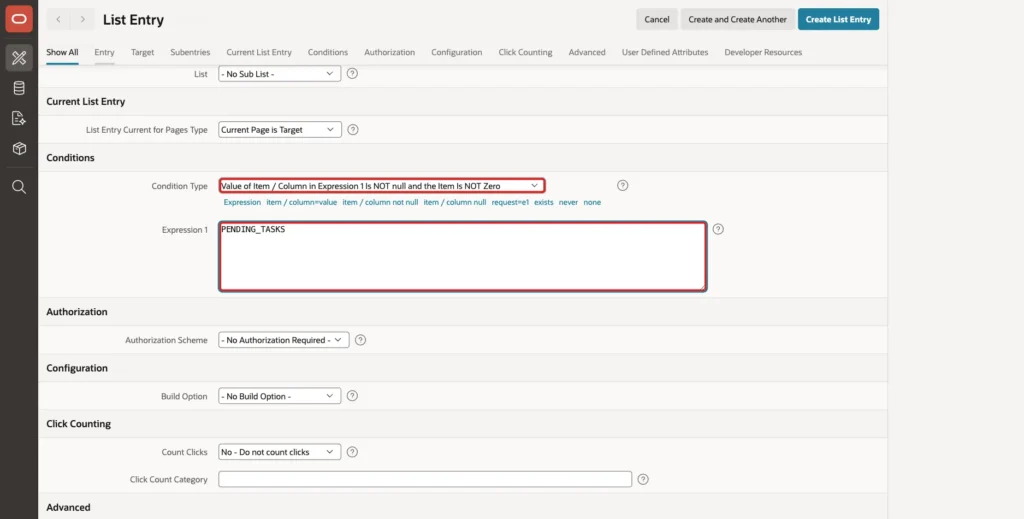Click the Authorization section heading
Image resolution: width=1024 pixels, height=519 pixels.
click(x=76, y=312)
